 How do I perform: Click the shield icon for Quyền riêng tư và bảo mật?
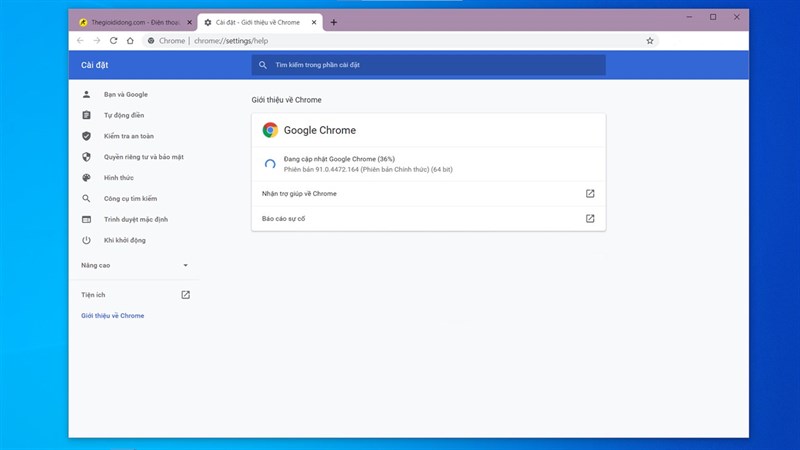[86, 157]
